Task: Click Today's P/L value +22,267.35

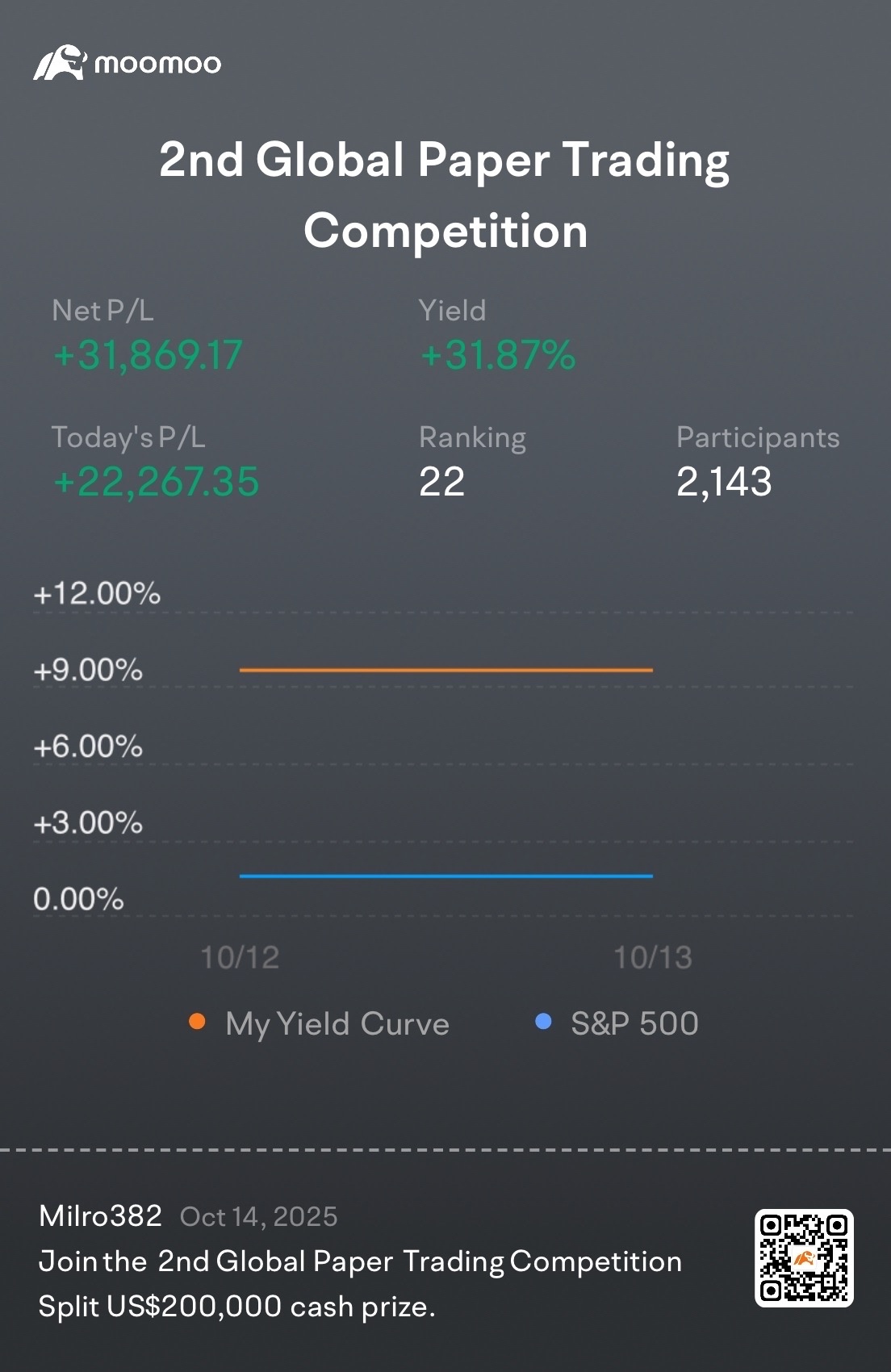Action: (156, 482)
